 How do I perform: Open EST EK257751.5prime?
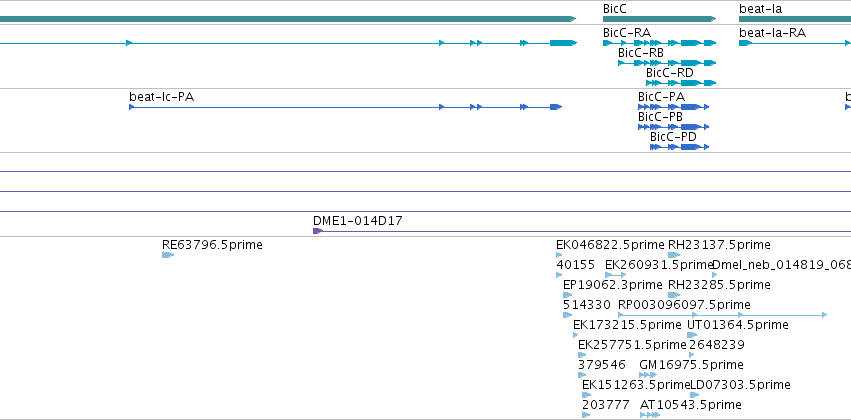582,355
